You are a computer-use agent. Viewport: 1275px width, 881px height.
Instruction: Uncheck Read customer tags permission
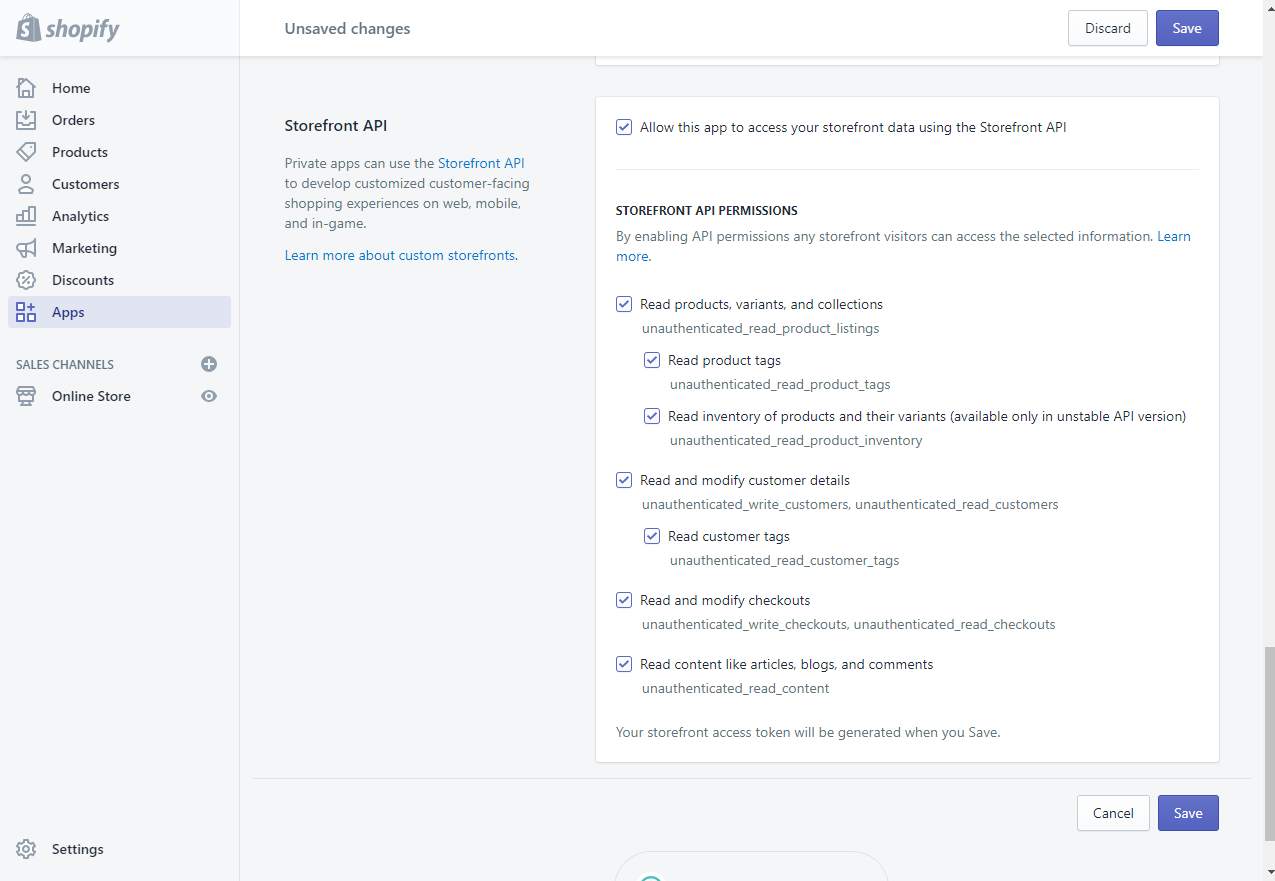[x=652, y=536]
